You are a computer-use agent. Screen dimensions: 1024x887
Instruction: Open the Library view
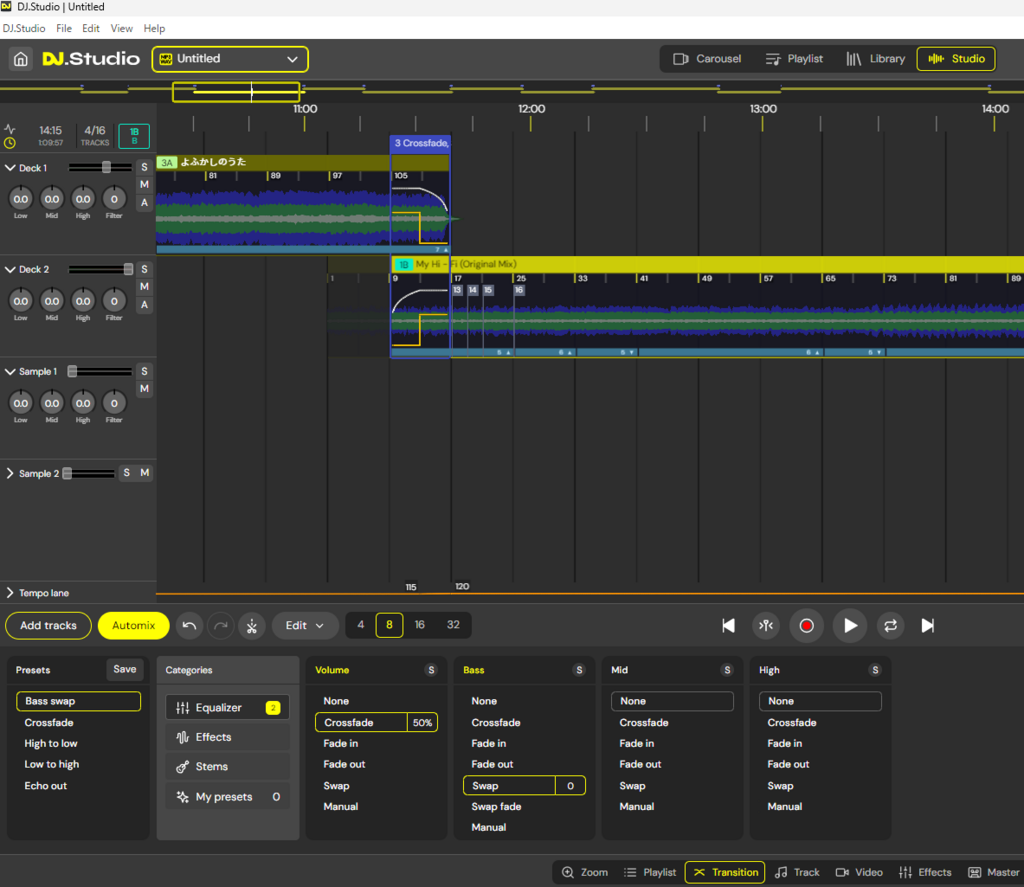pyautogui.click(x=876, y=59)
